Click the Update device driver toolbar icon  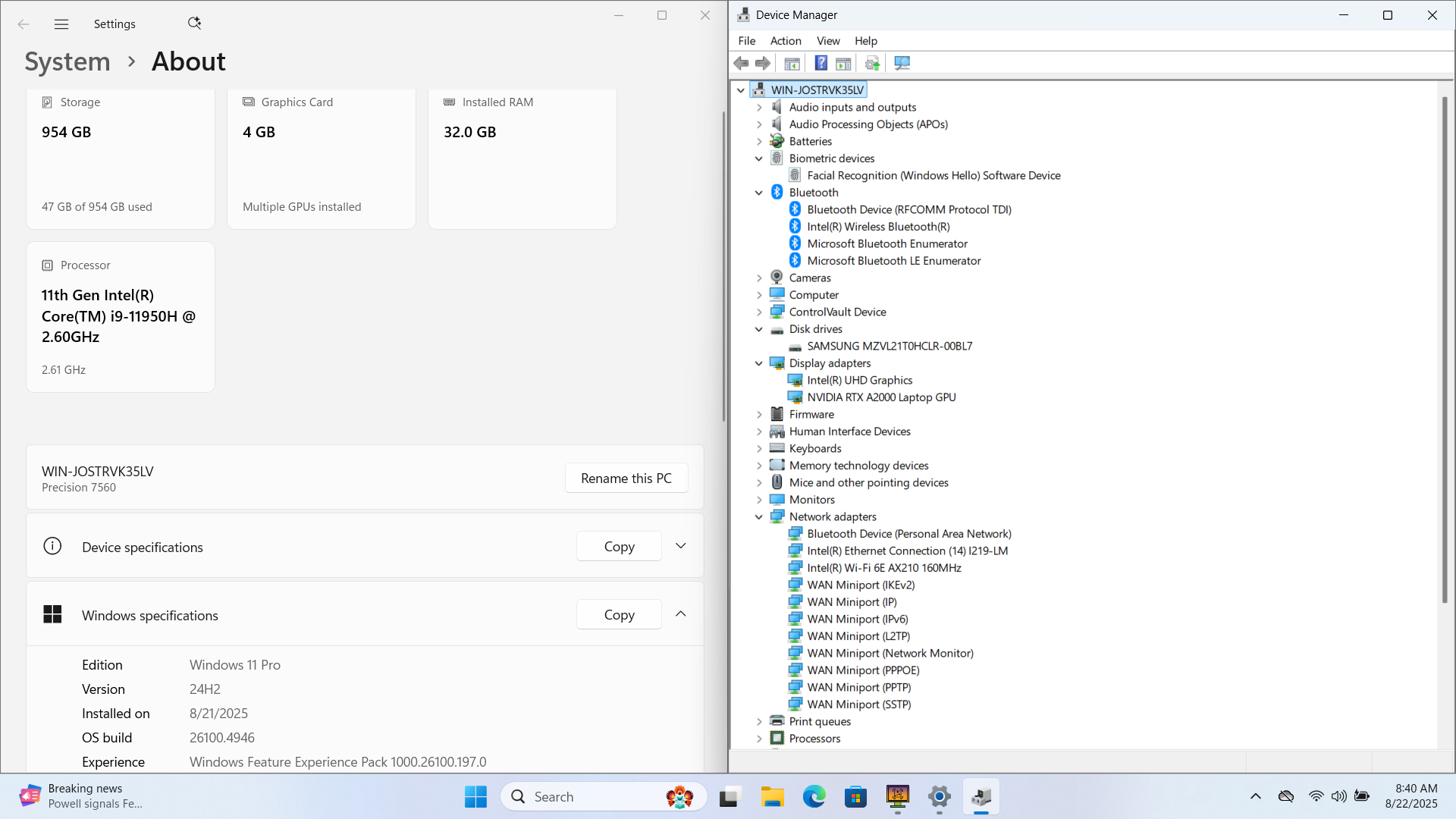[872, 64]
